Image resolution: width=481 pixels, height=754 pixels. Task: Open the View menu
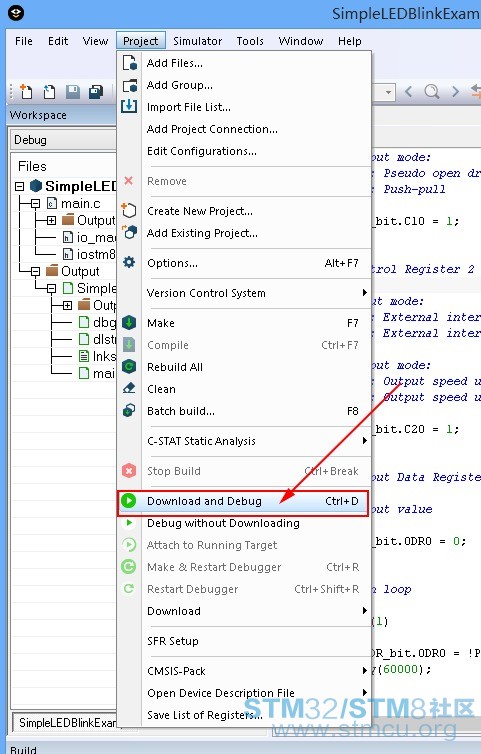click(x=95, y=41)
